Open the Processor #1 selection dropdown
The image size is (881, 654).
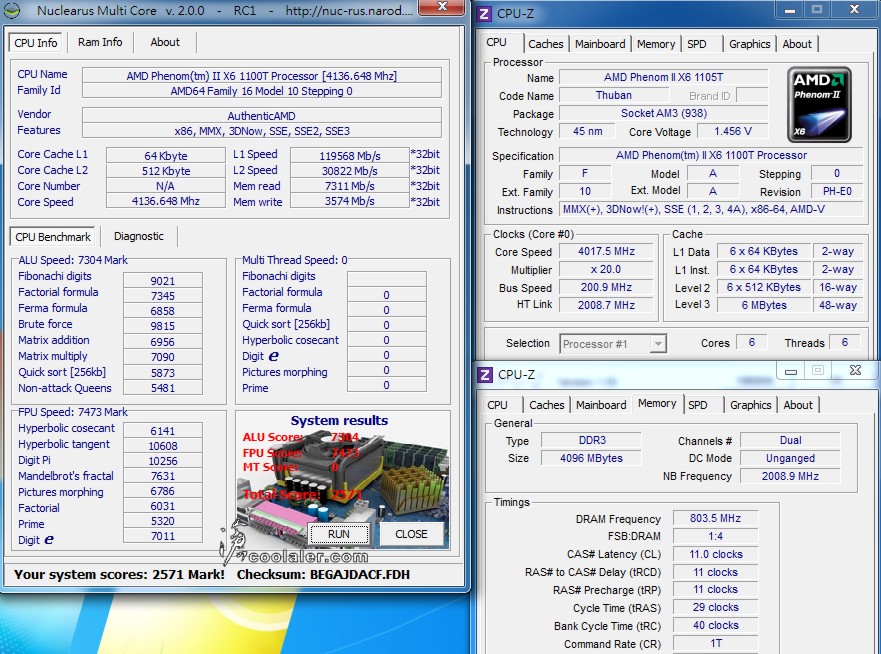(613, 343)
